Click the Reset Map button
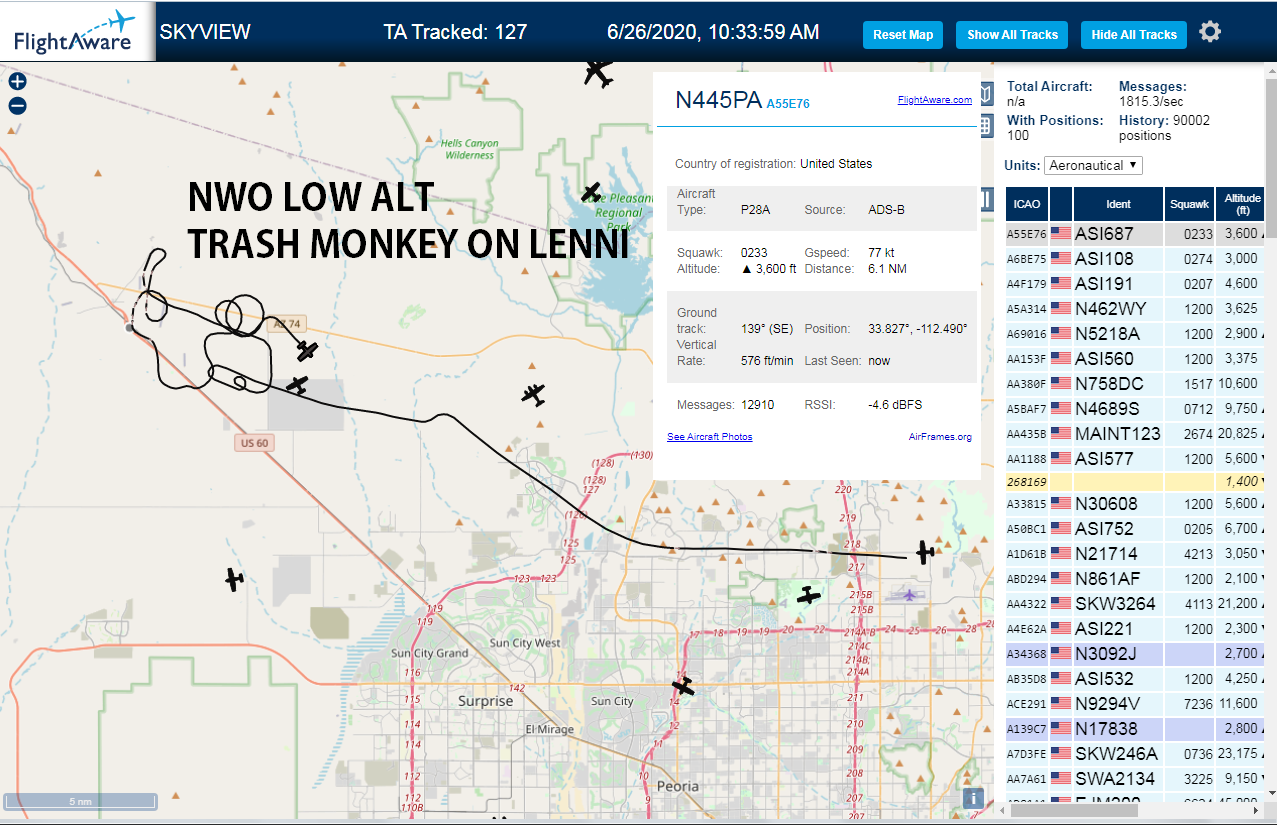Viewport: 1277px width, 825px height. point(903,34)
